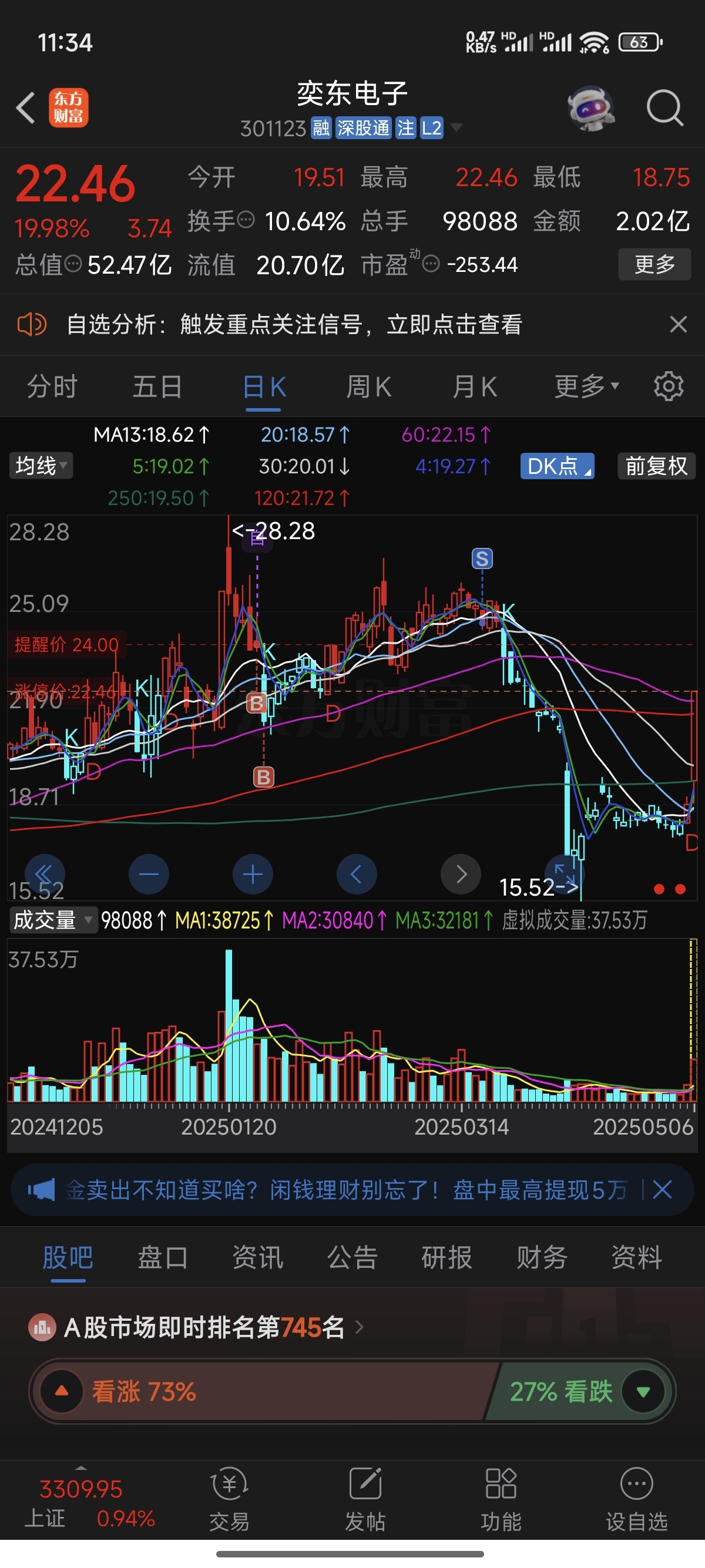Jump to earliest with double-left arrow
The image size is (705, 1568).
point(45,874)
